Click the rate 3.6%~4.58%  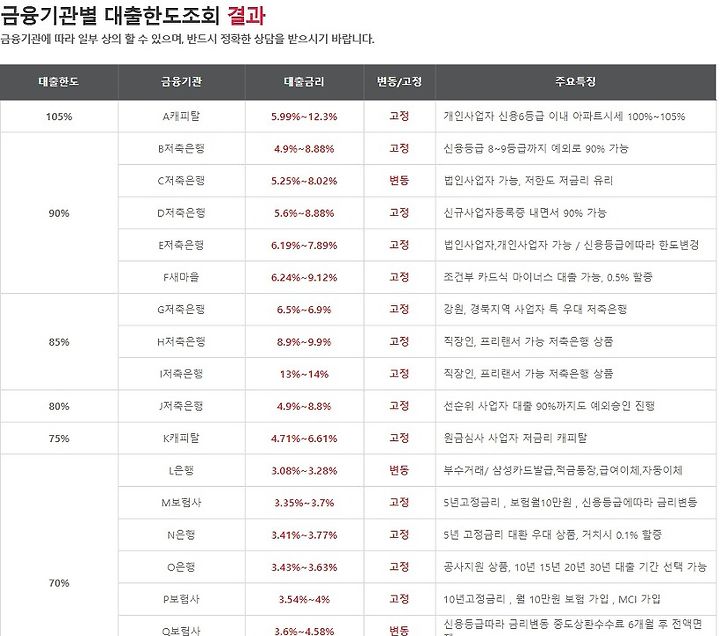(x=304, y=631)
